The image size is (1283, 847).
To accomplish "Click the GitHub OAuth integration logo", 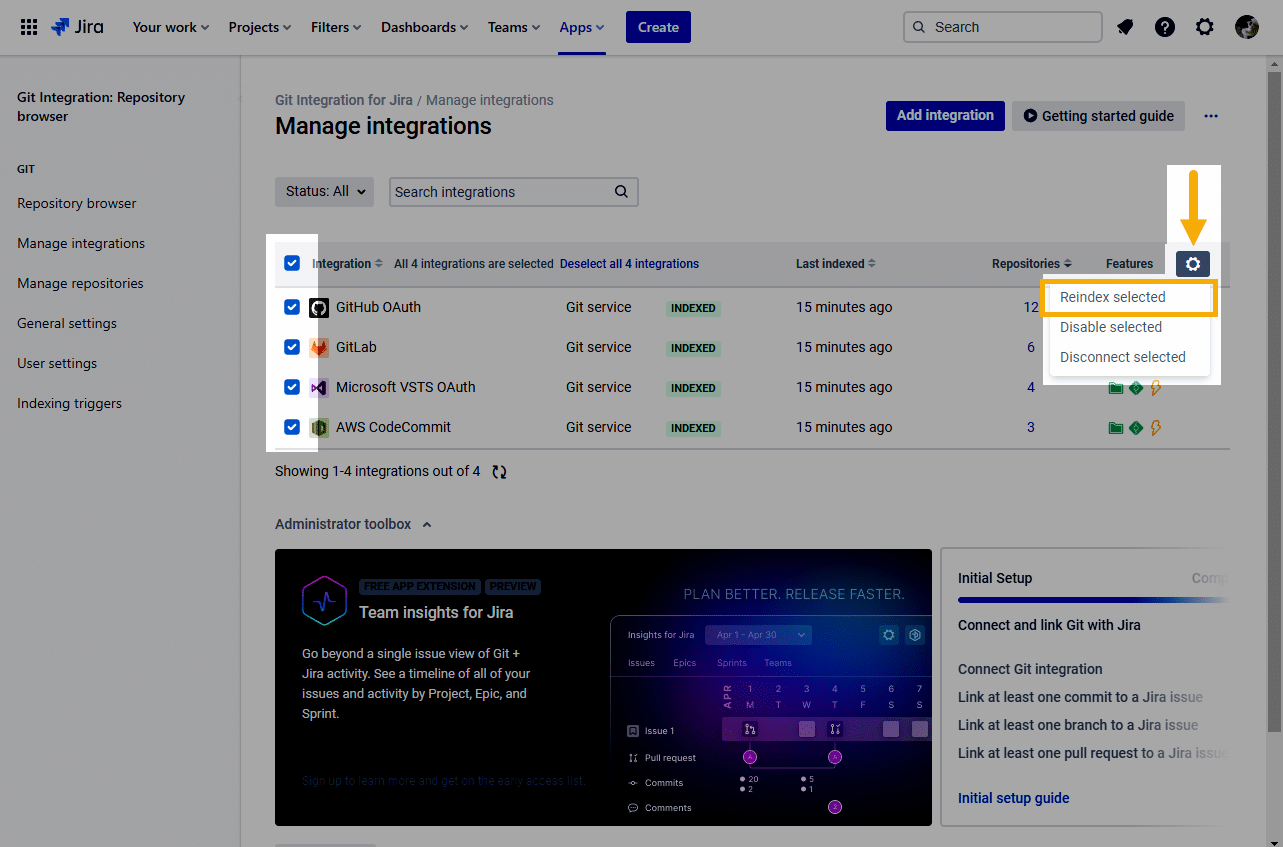I will 319,308.
